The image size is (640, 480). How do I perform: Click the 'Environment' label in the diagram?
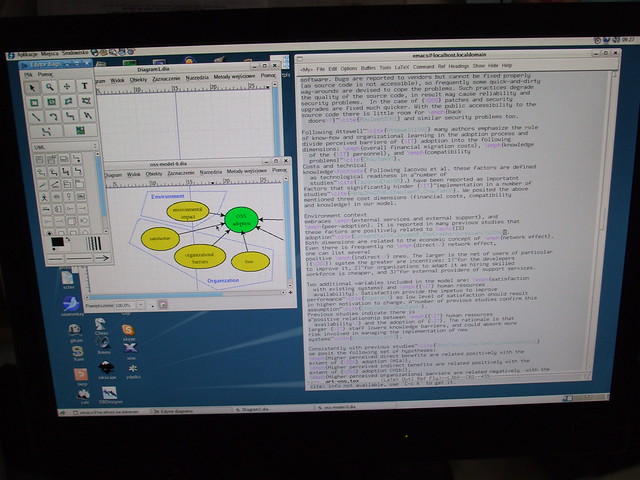point(168,196)
